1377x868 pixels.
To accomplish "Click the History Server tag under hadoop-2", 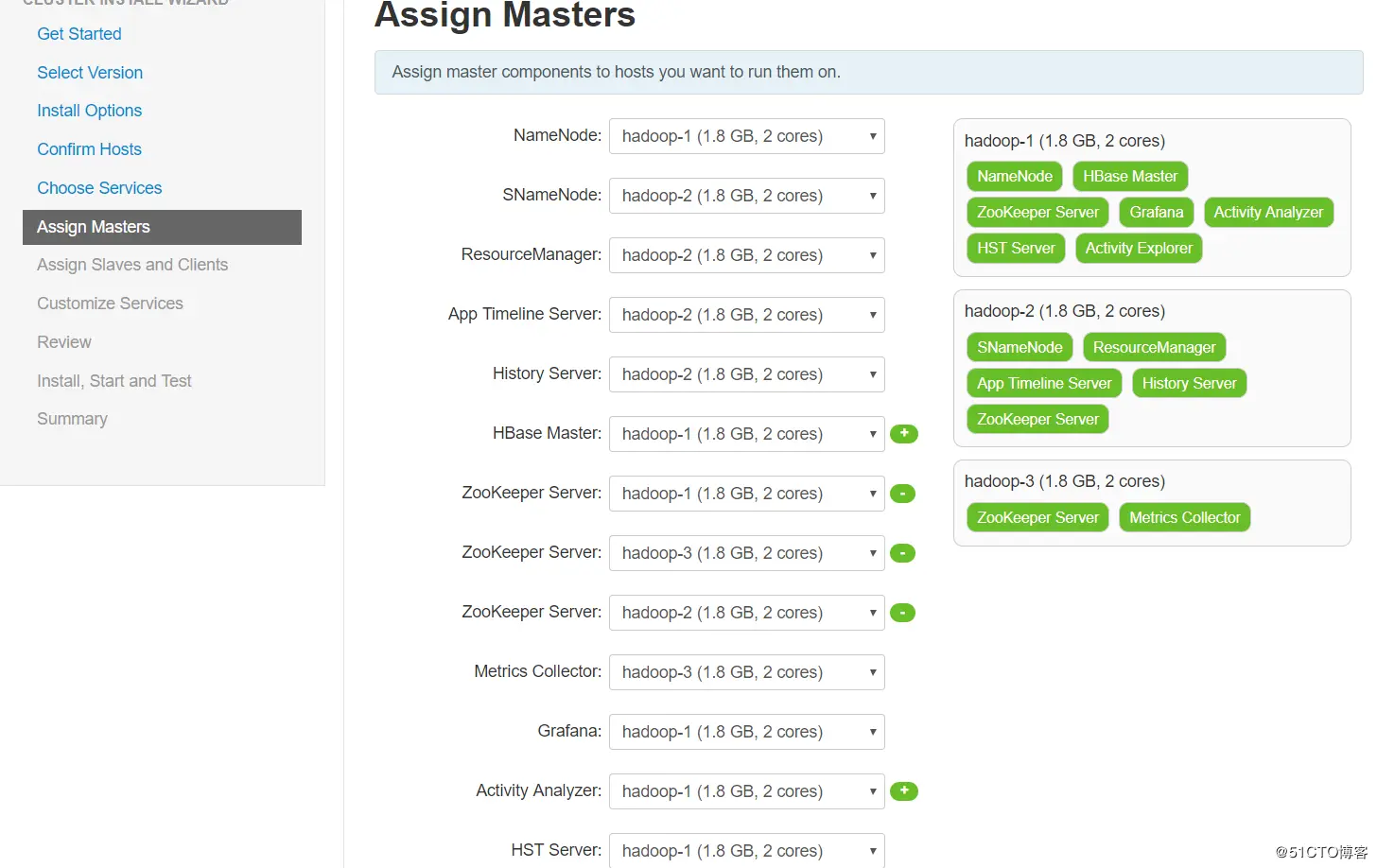I will 1189,384.
